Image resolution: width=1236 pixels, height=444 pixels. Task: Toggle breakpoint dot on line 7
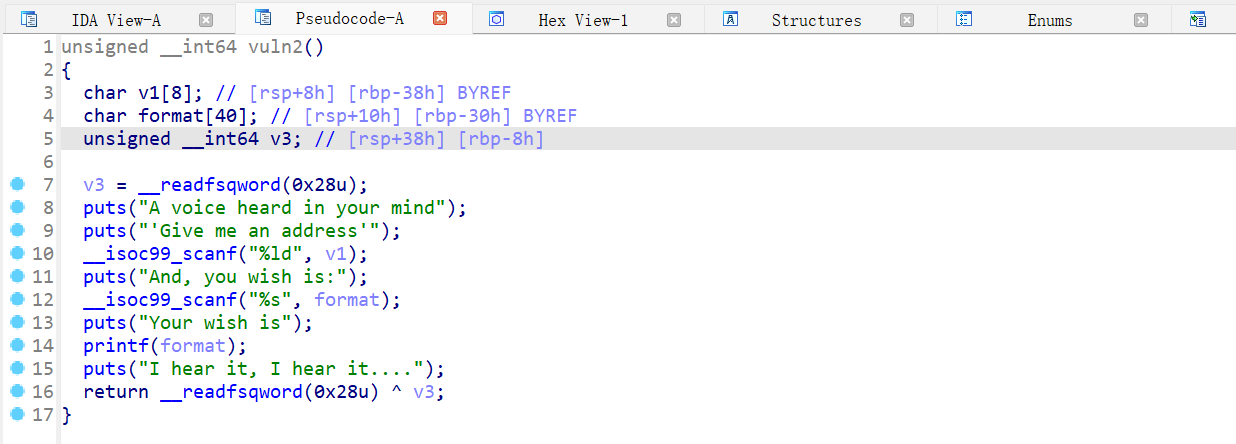(x=17, y=184)
